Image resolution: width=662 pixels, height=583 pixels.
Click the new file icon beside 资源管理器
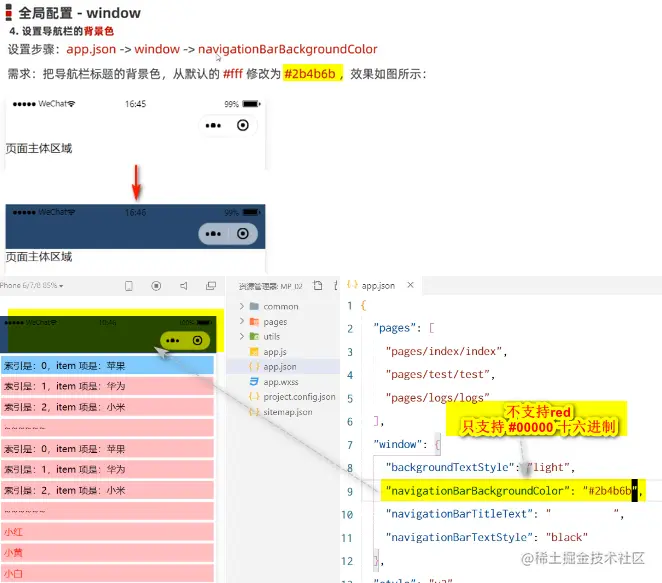coord(318,286)
